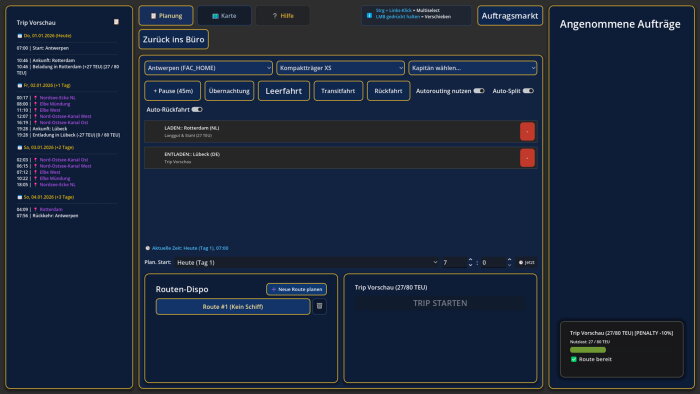Click the pin icon at 11:10 Elbe West
This screenshot has height=394, width=700.
(35, 110)
